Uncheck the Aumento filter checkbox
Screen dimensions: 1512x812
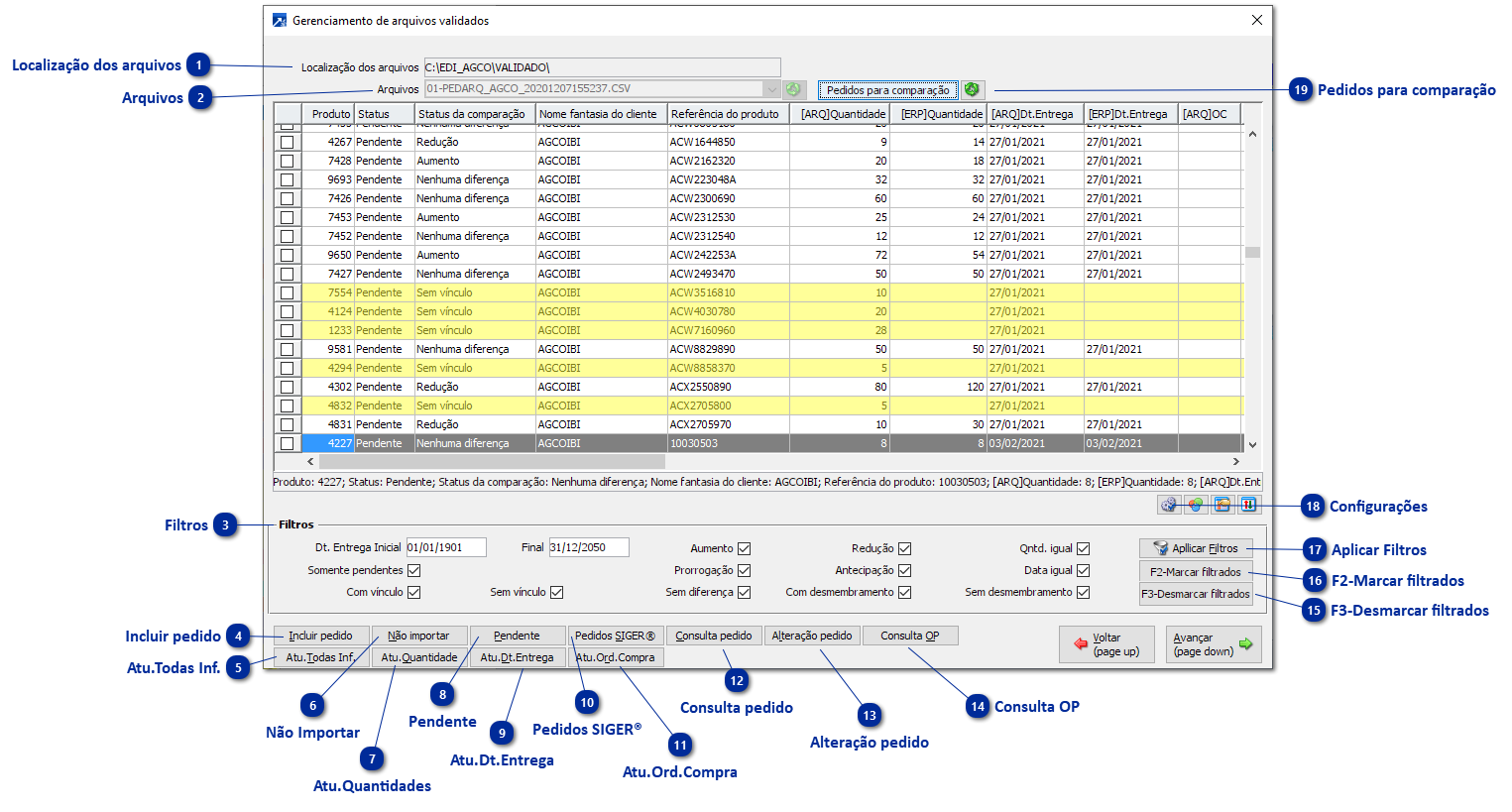(x=745, y=548)
